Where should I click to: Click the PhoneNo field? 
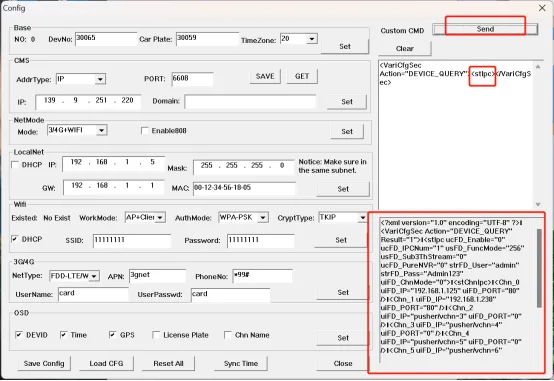263,276
